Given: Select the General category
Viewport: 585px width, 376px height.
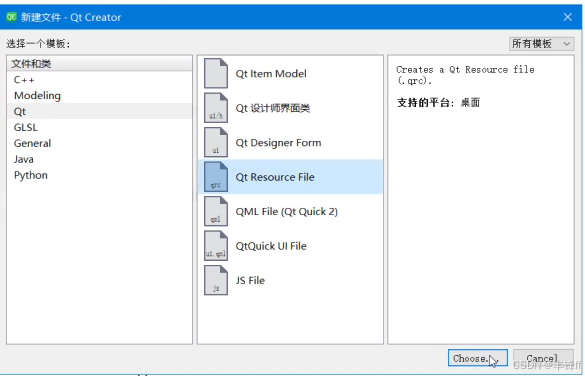Looking at the screenshot, I should 99,143.
